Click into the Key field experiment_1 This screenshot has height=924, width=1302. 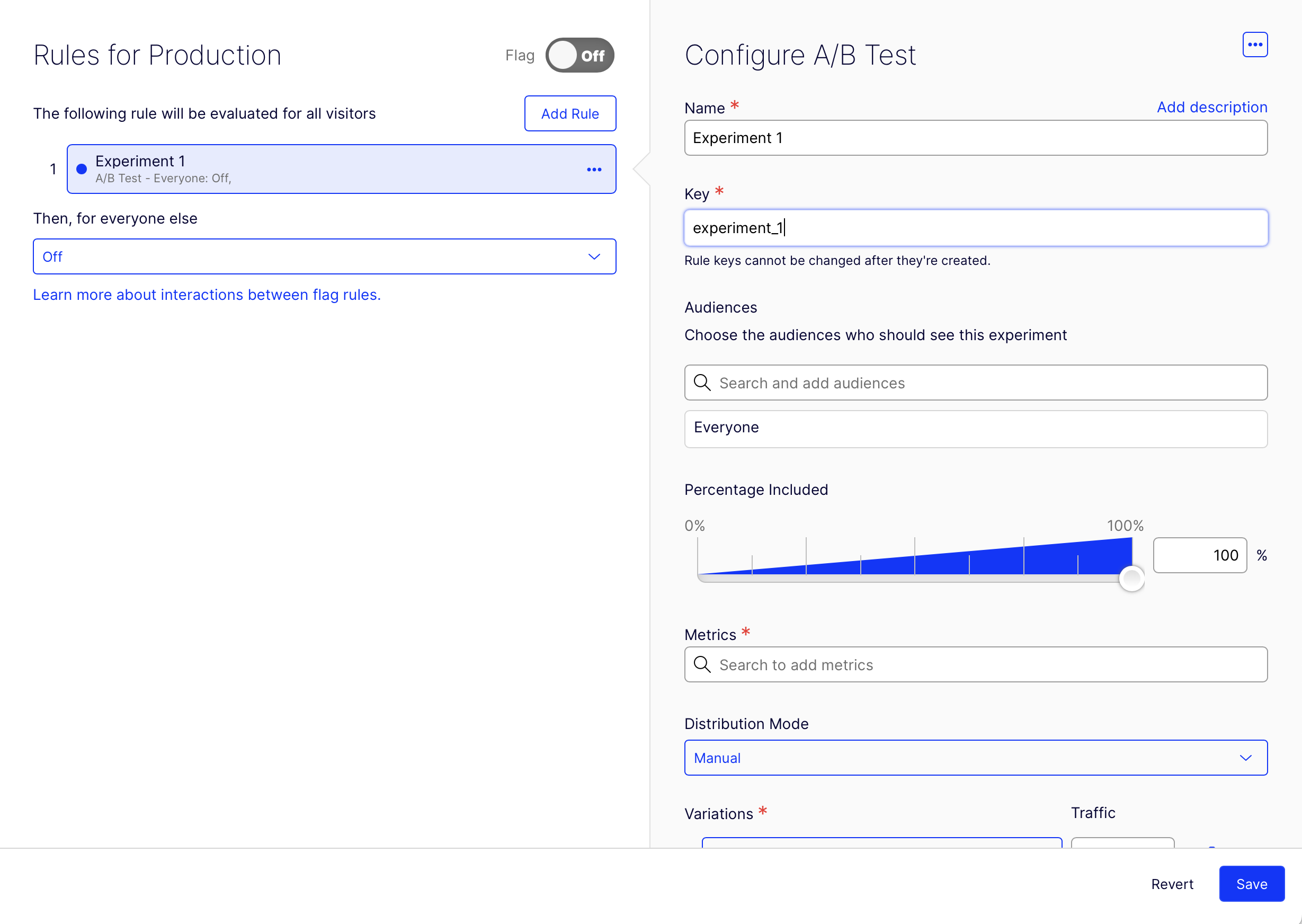click(x=975, y=228)
